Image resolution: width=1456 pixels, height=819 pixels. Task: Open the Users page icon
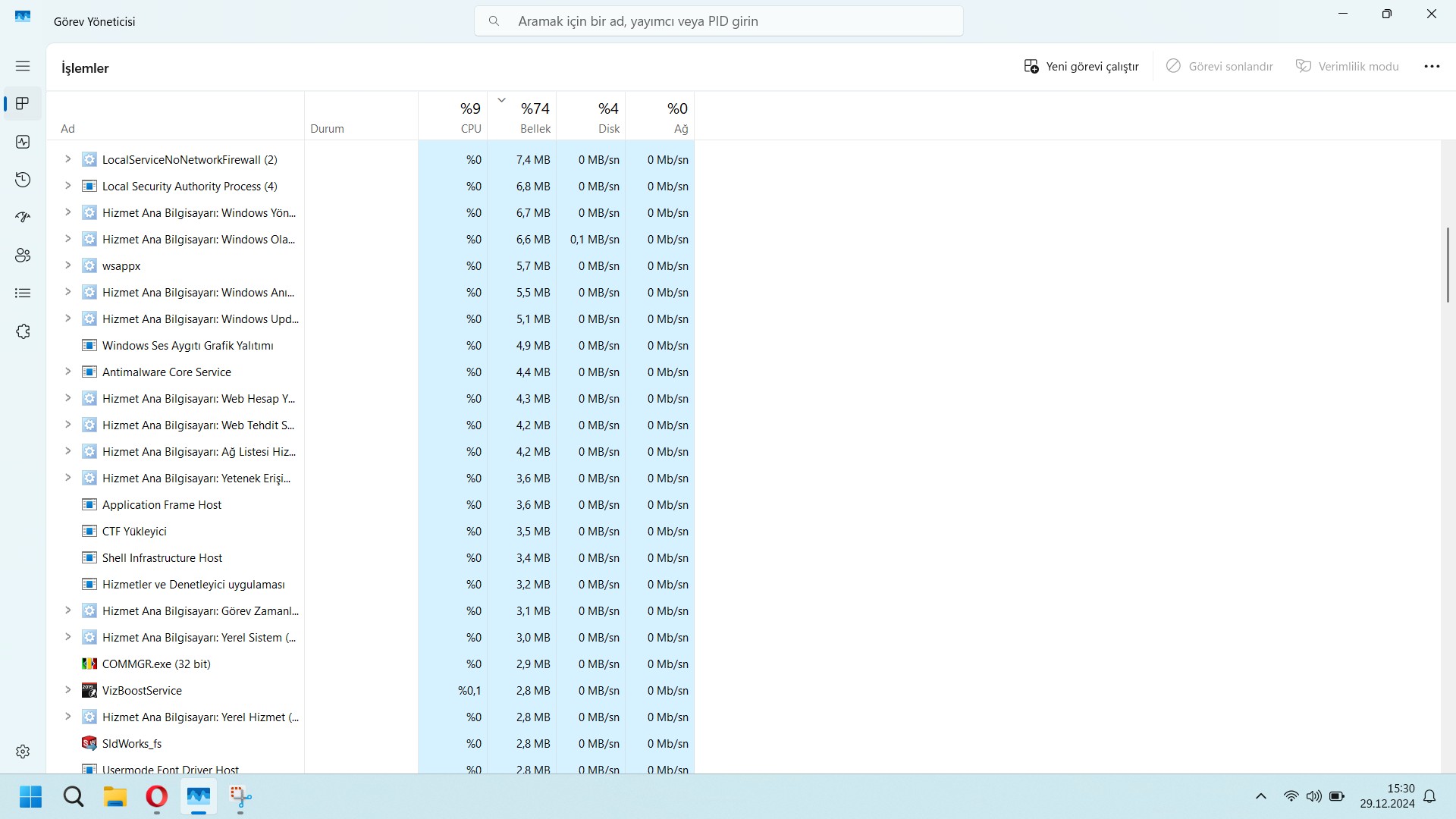23,256
